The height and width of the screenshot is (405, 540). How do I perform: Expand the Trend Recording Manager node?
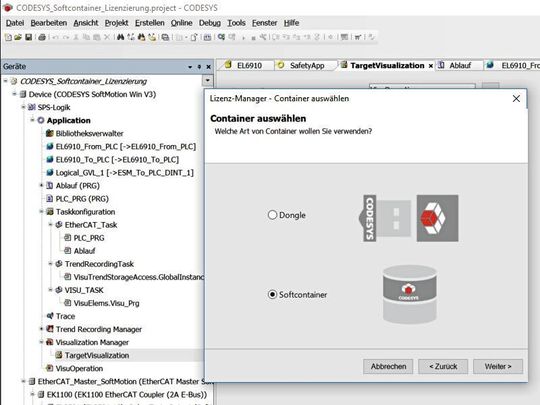tap(41, 329)
